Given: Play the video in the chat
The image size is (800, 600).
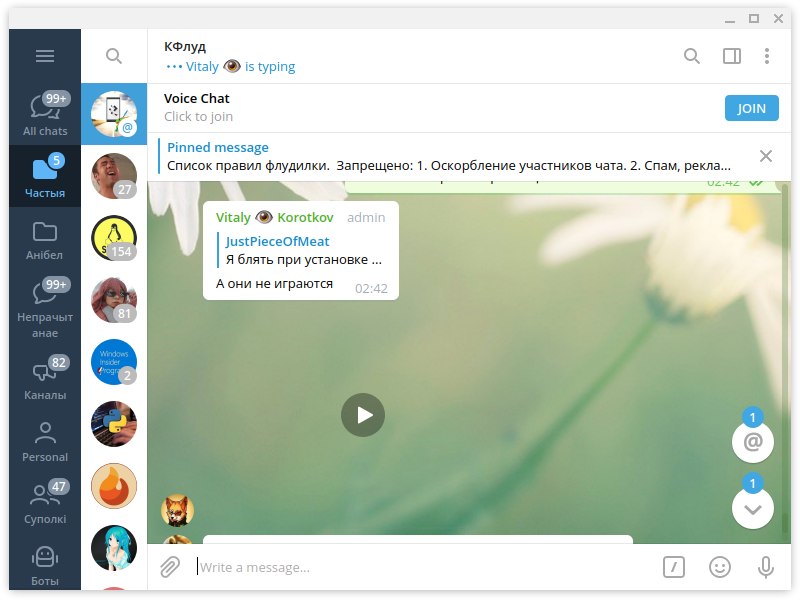Looking at the screenshot, I should tap(363, 415).
